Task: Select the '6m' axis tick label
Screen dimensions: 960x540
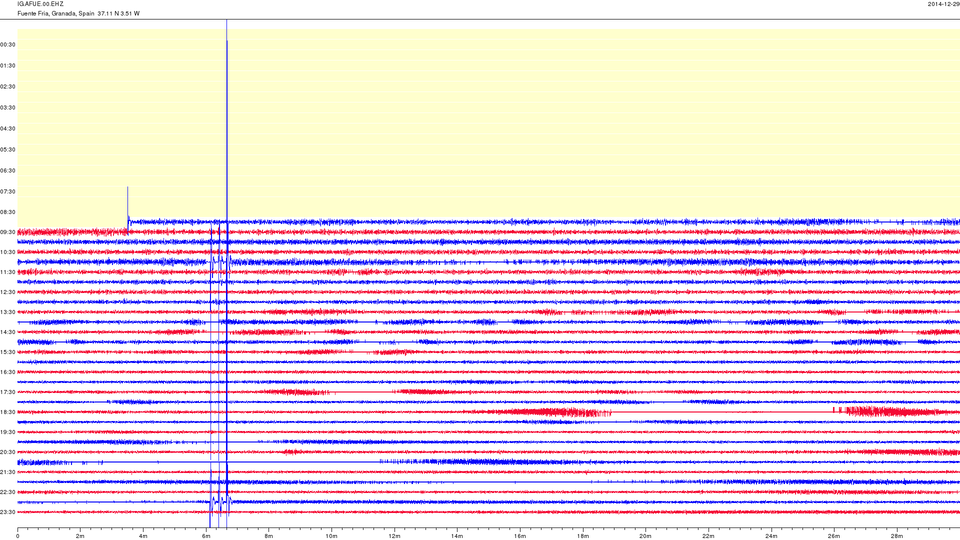Action: (x=206, y=536)
